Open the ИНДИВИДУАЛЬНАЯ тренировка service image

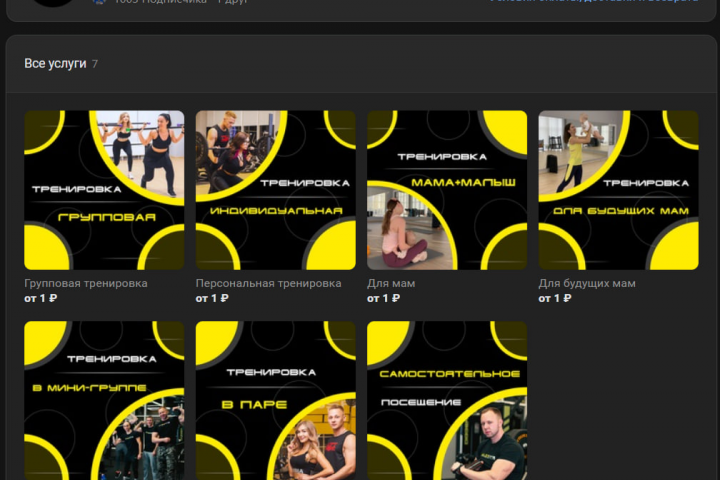[276, 190]
